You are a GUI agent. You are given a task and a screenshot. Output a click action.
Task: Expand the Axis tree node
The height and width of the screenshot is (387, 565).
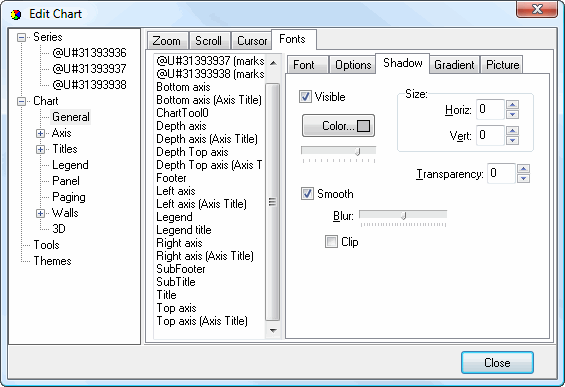click(40, 133)
